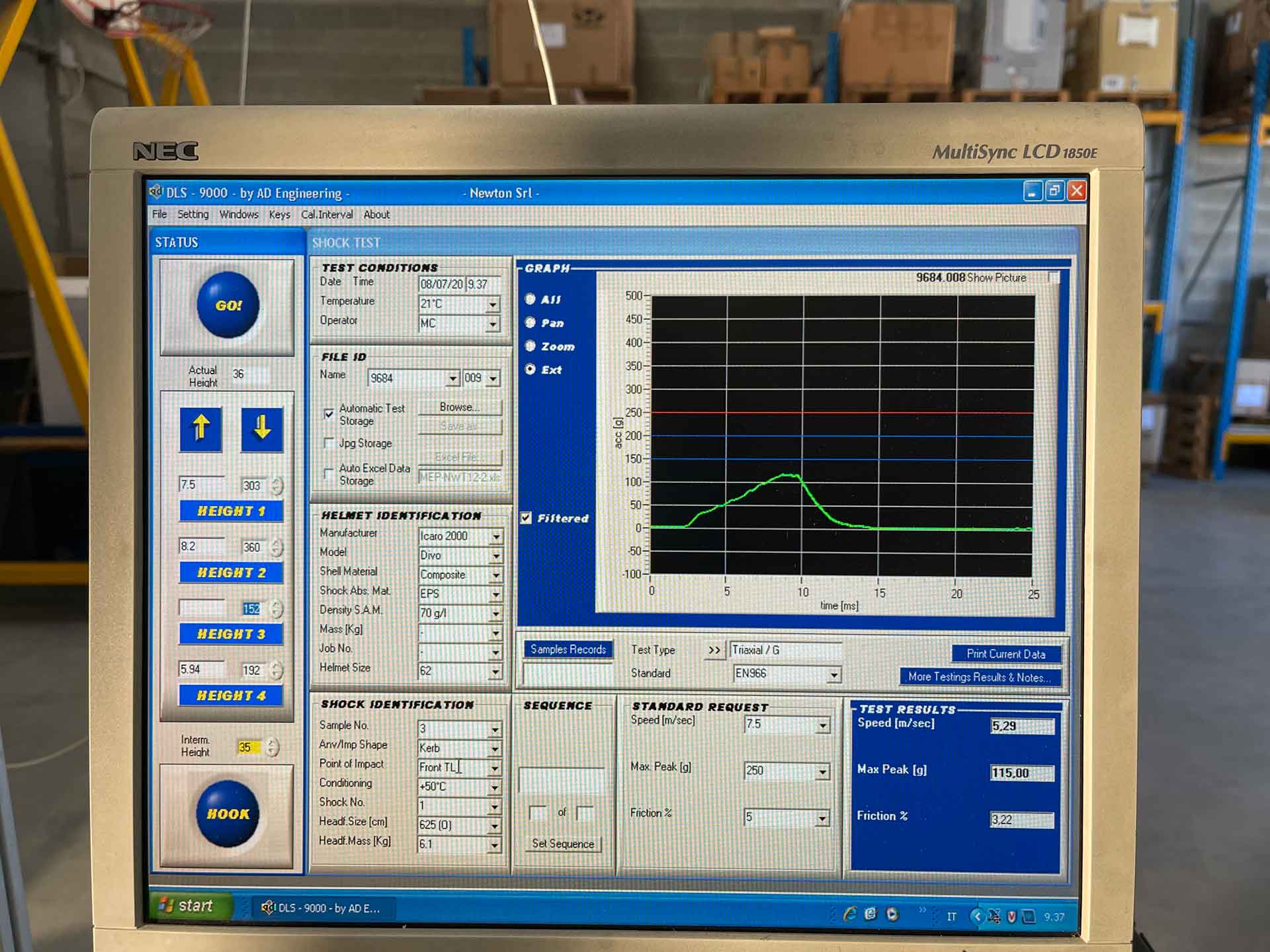Click the Height 4 speed field 5.94
This screenshot has height=952, width=1270.
click(201, 669)
